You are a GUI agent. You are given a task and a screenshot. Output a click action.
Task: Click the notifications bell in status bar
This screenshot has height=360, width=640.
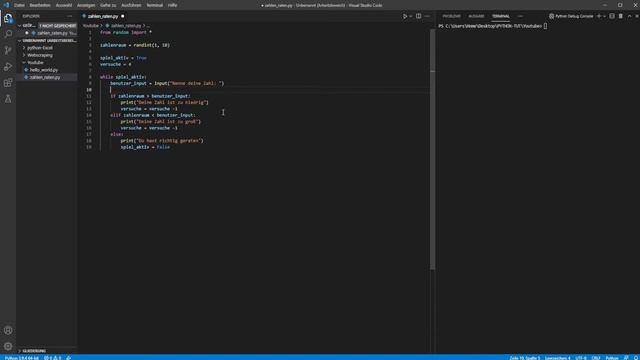coord(636,358)
